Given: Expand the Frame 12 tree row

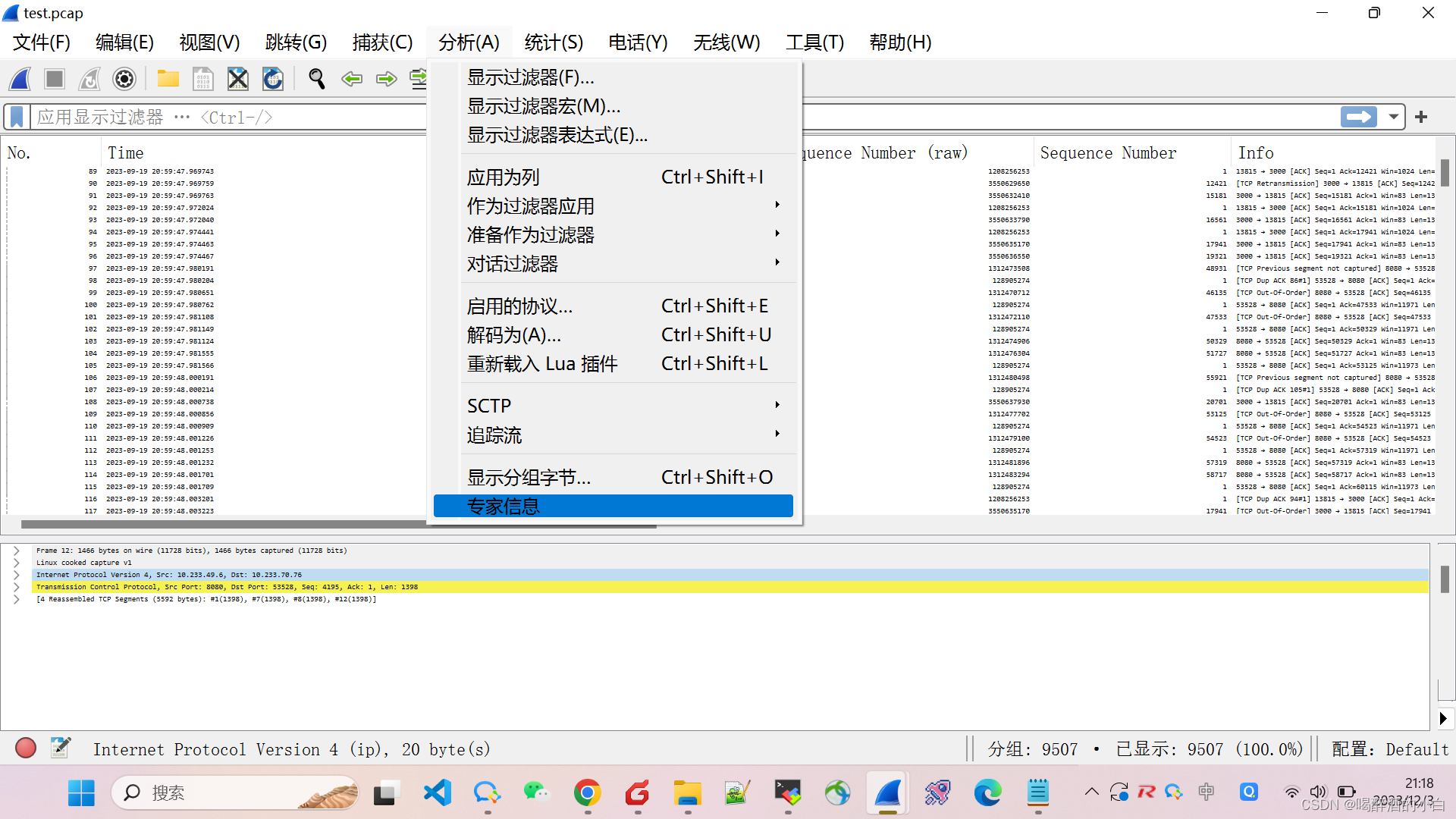Looking at the screenshot, I should pyautogui.click(x=16, y=551).
